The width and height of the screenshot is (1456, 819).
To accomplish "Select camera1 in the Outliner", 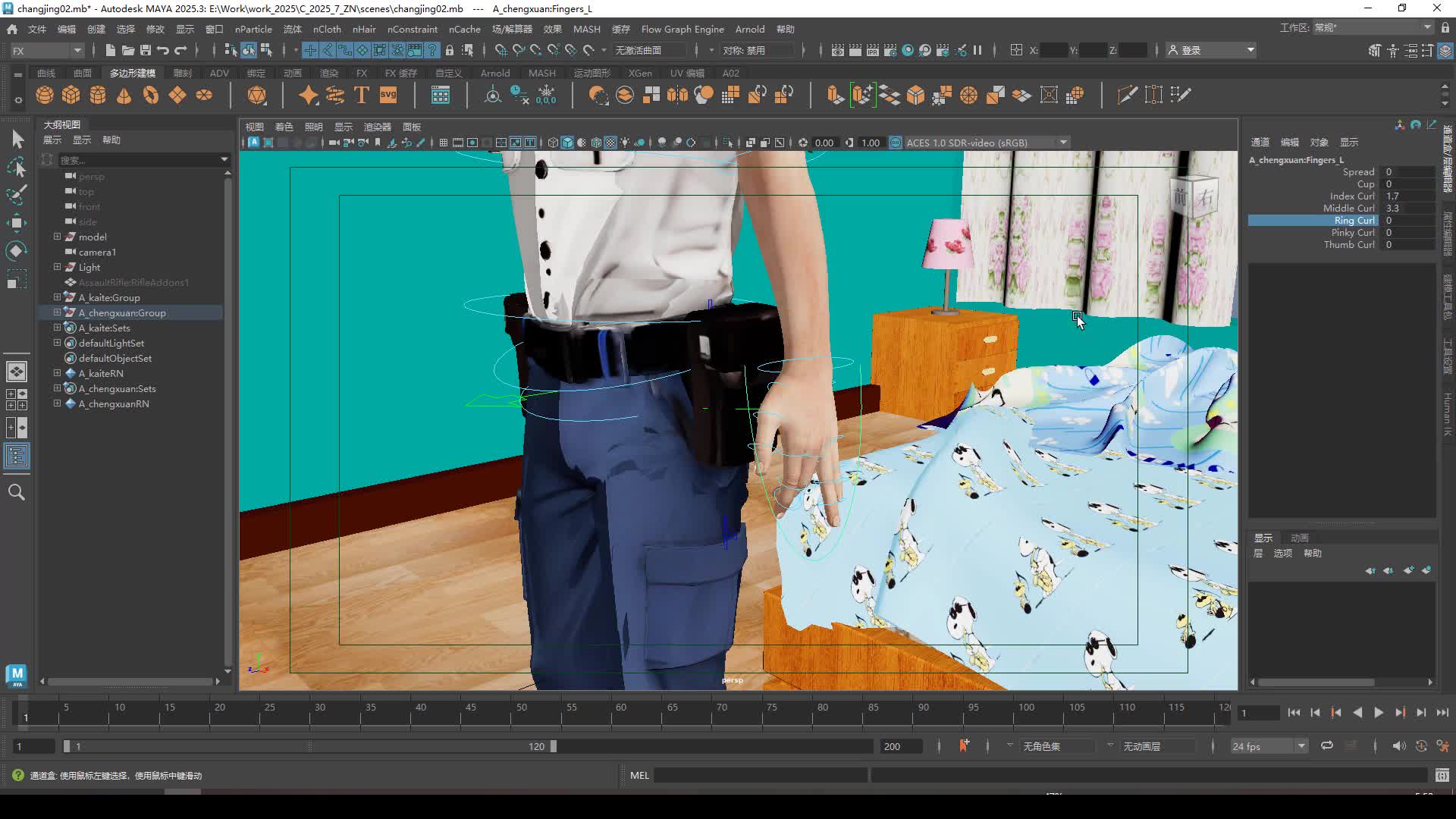I will point(97,252).
